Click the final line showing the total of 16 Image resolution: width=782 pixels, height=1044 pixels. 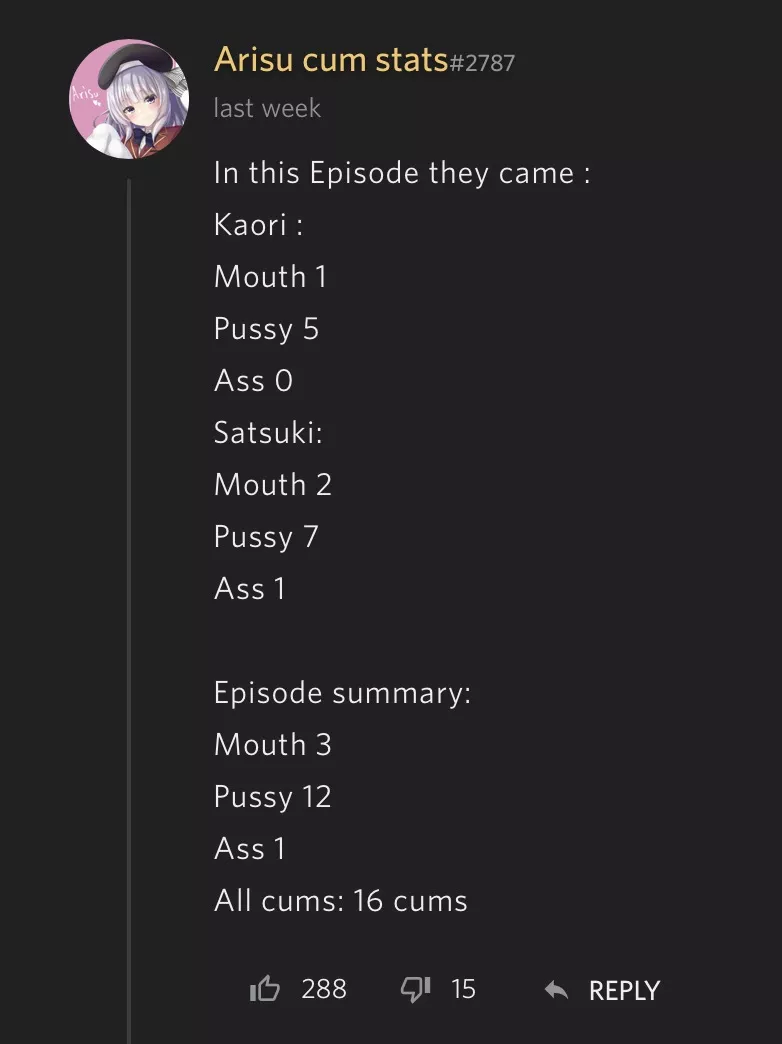pyautogui.click(x=340, y=901)
